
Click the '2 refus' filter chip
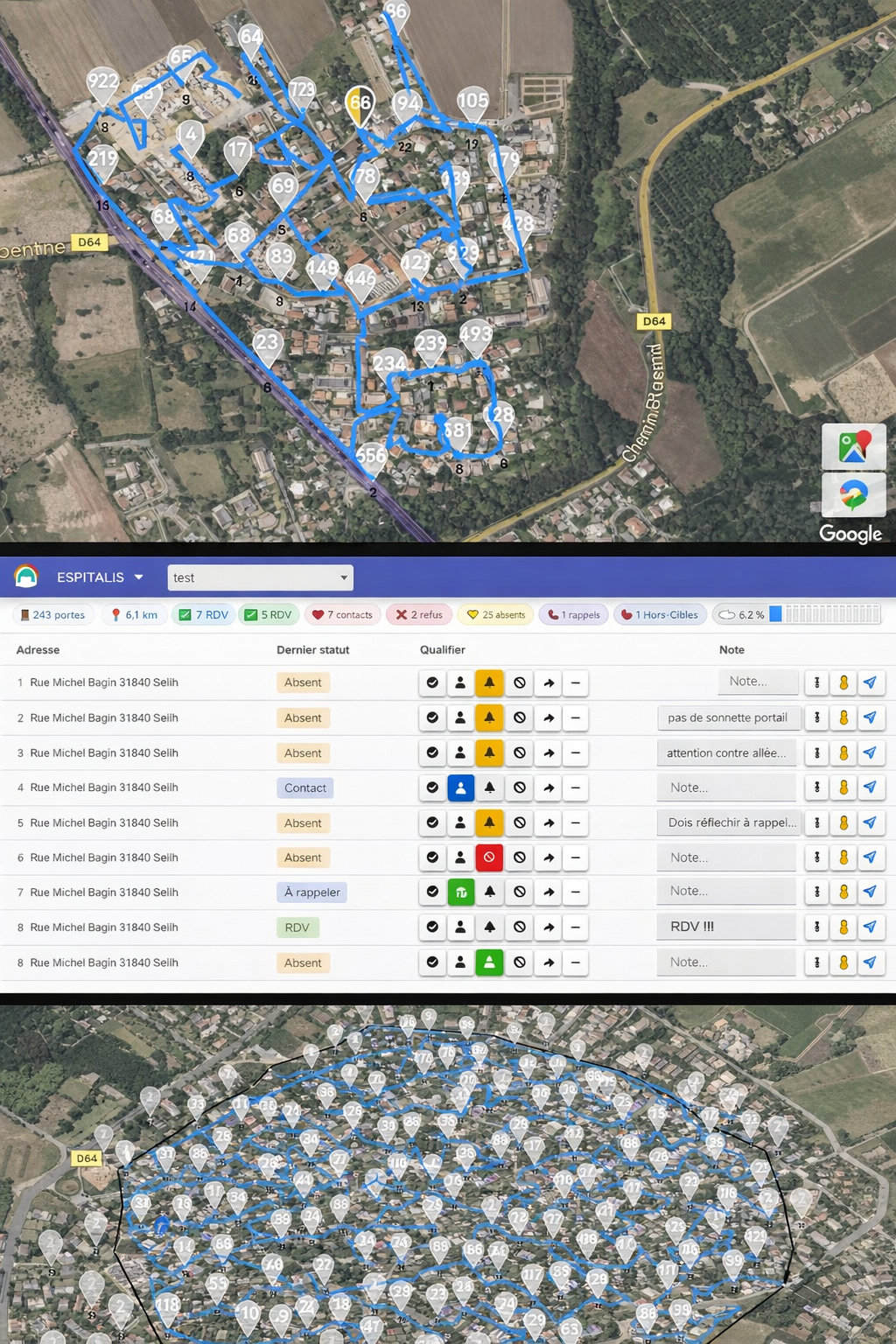point(419,615)
